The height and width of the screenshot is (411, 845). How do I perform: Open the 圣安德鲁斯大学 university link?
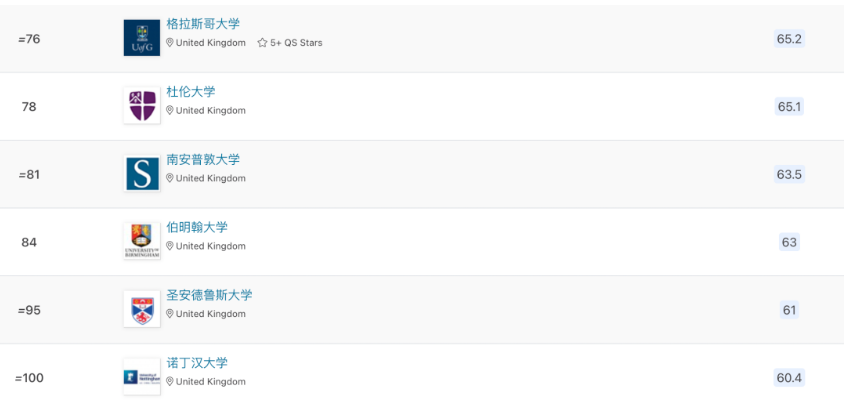coord(209,295)
